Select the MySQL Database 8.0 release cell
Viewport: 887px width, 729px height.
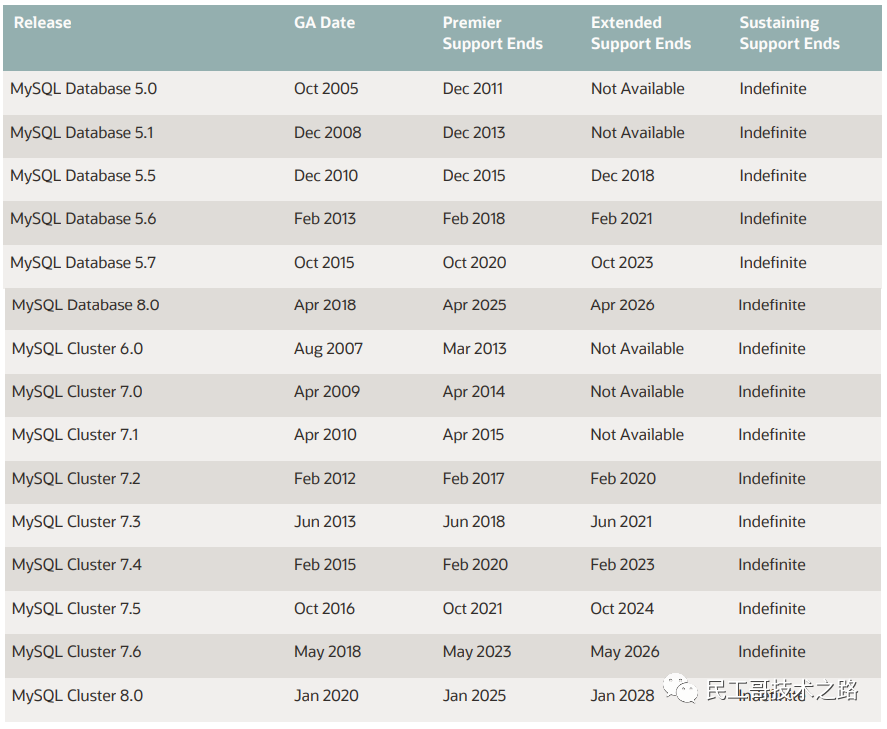click(85, 305)
